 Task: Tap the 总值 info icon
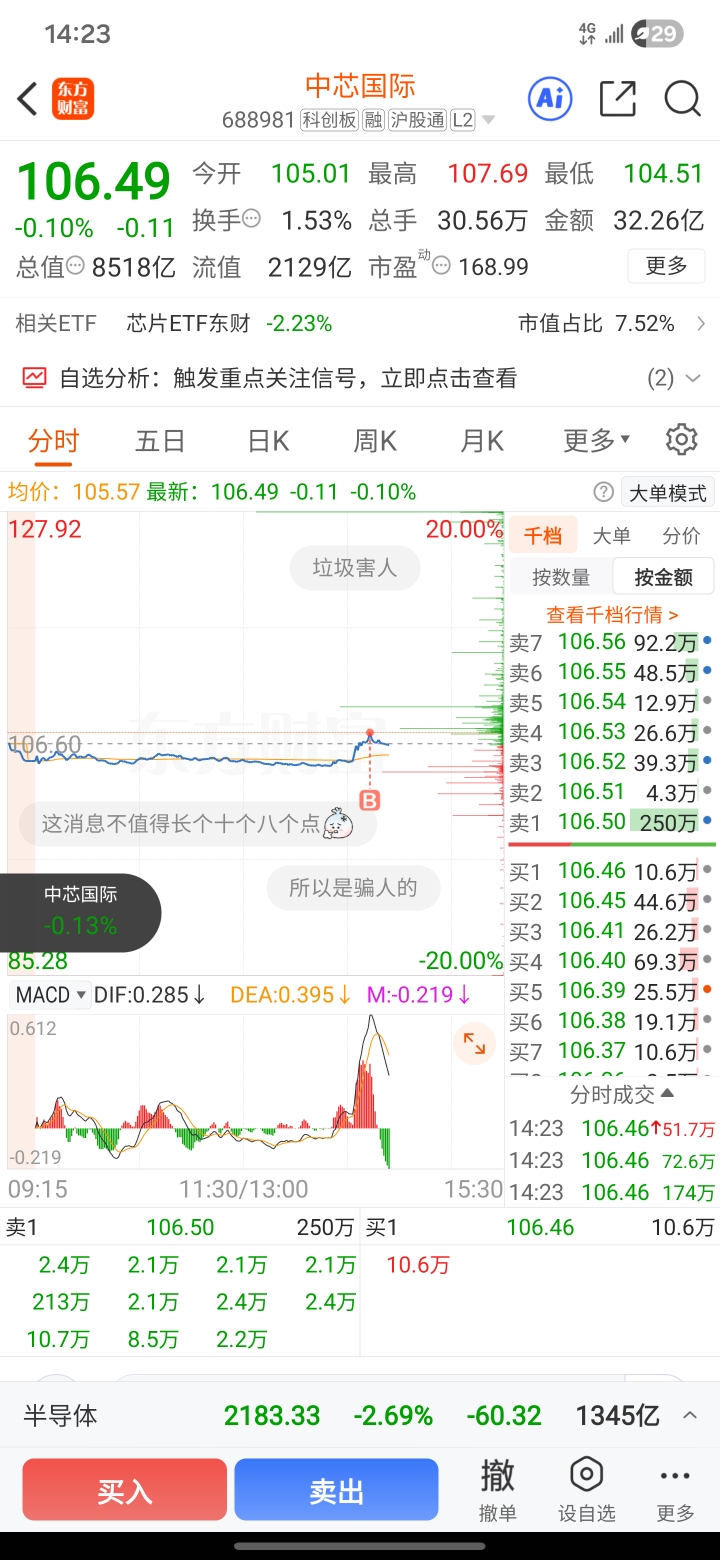coord(77,267)
